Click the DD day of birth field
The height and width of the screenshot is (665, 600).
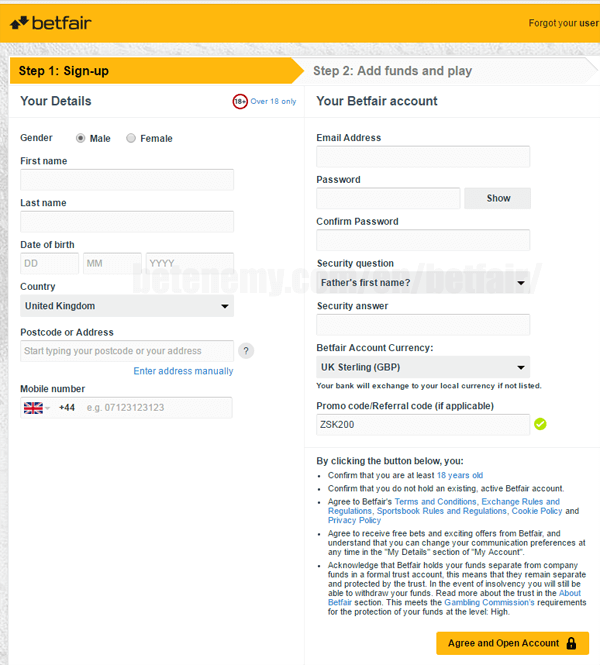[49, 263]
